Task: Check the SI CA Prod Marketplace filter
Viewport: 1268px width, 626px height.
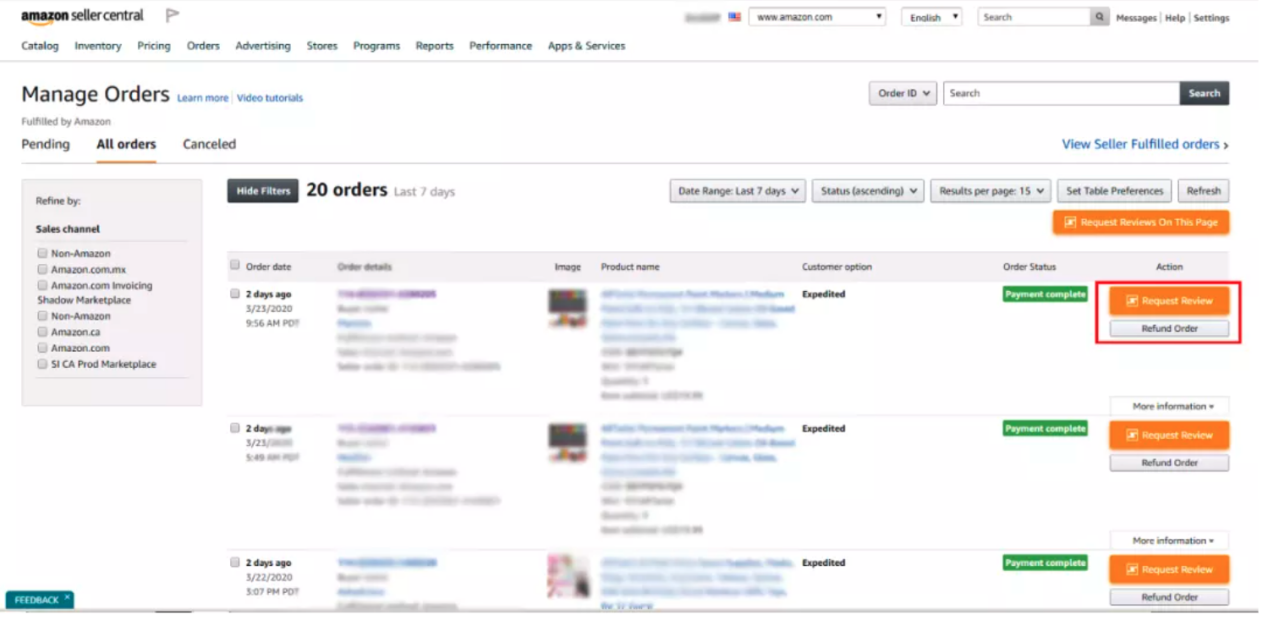Action: point(42,364)
